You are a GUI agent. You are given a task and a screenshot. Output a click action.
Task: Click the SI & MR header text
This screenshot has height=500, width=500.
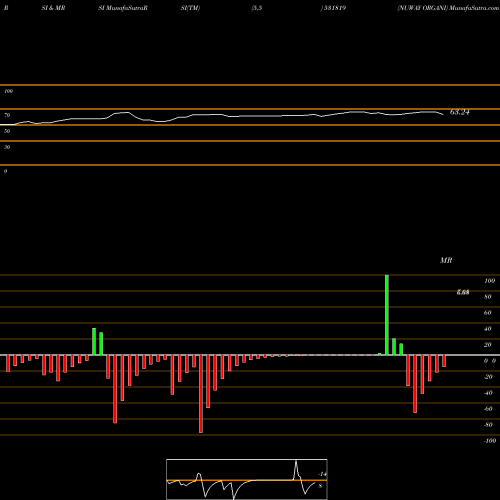pyautogui.click(x=53, y=8)
